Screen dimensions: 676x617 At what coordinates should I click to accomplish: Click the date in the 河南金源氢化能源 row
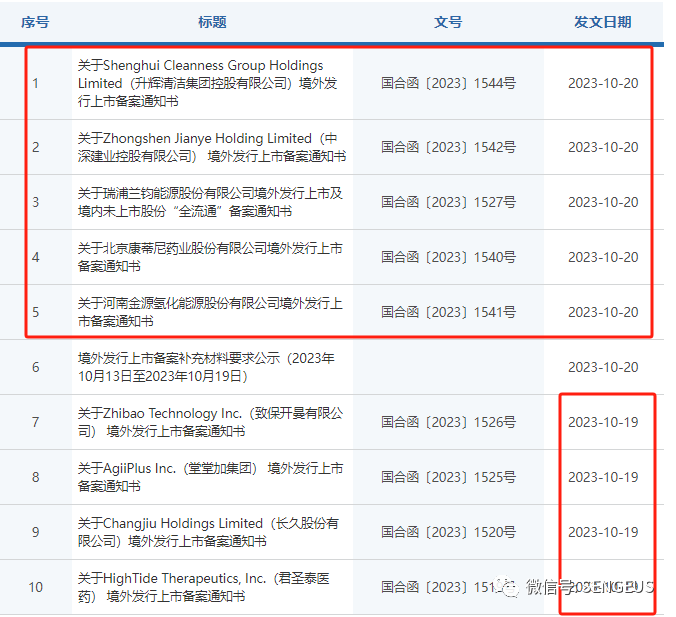pyautogui.click(x=603, y=312)
